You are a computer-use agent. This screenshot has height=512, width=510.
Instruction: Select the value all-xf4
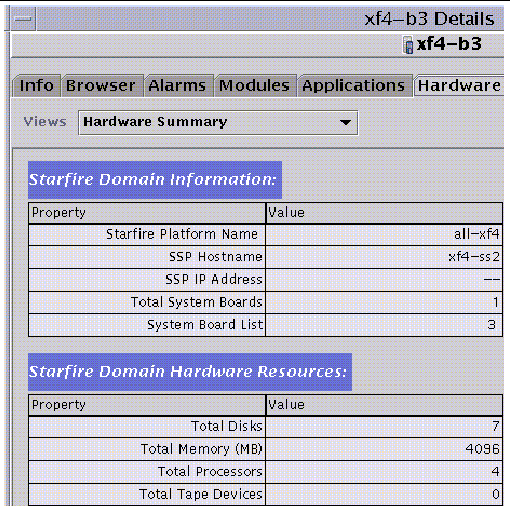pos(476,235)
